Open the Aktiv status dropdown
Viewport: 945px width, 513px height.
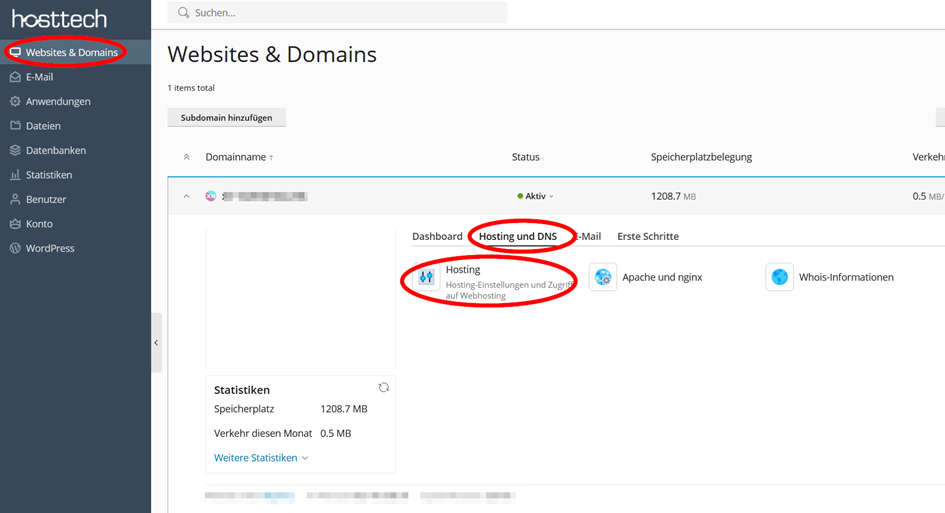tap(535, 196)
